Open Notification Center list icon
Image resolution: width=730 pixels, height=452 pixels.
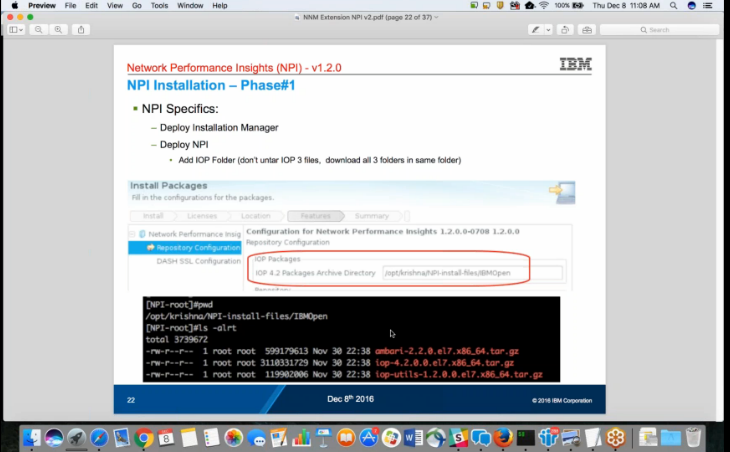(708, 6)
